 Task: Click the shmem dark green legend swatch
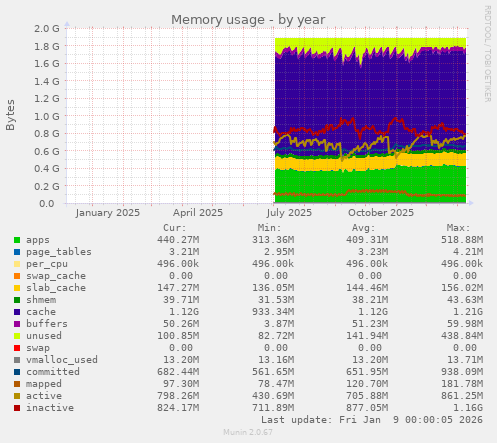click(17, 300)
